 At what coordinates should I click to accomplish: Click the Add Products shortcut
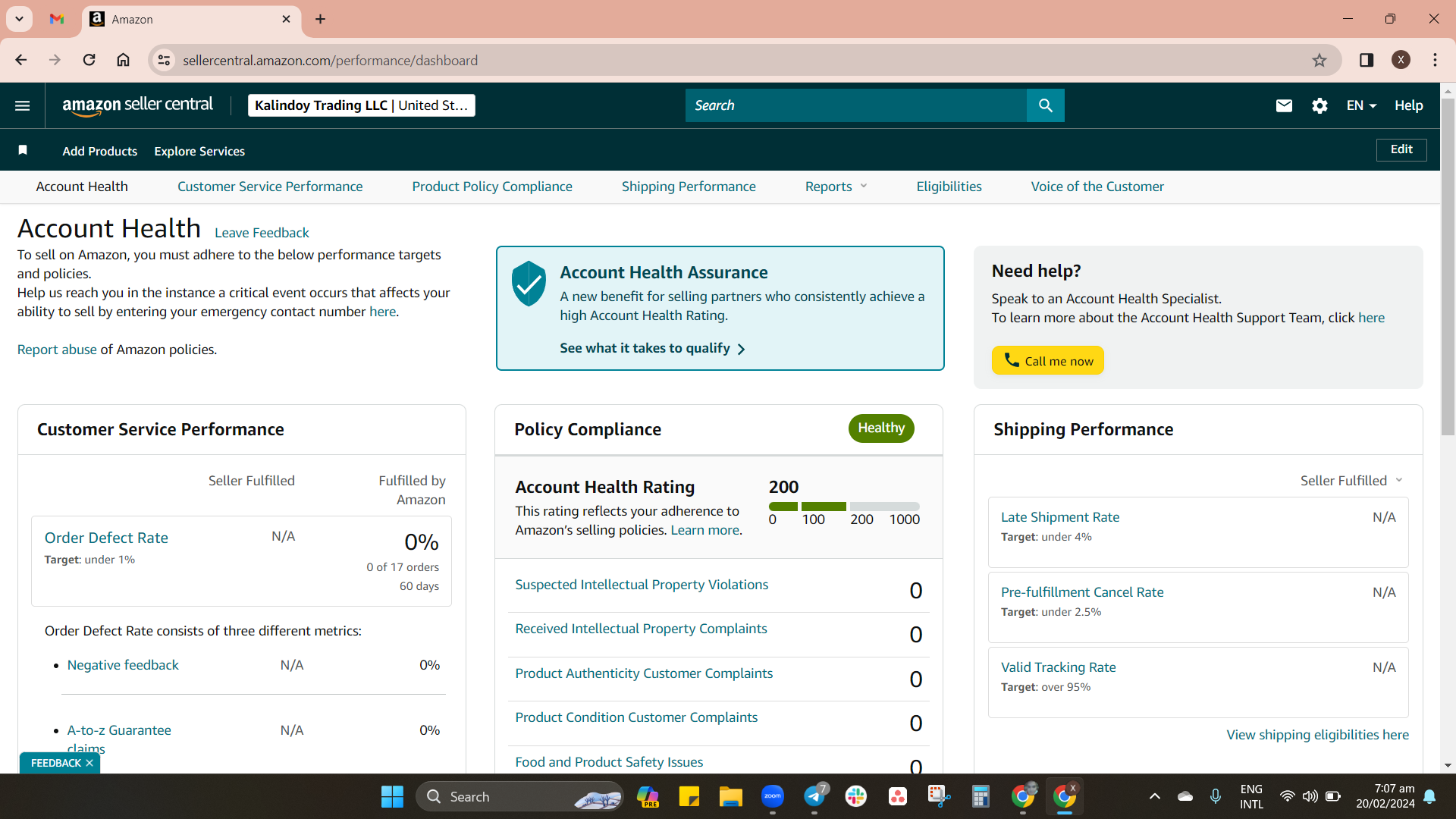(x=100, y=151)
